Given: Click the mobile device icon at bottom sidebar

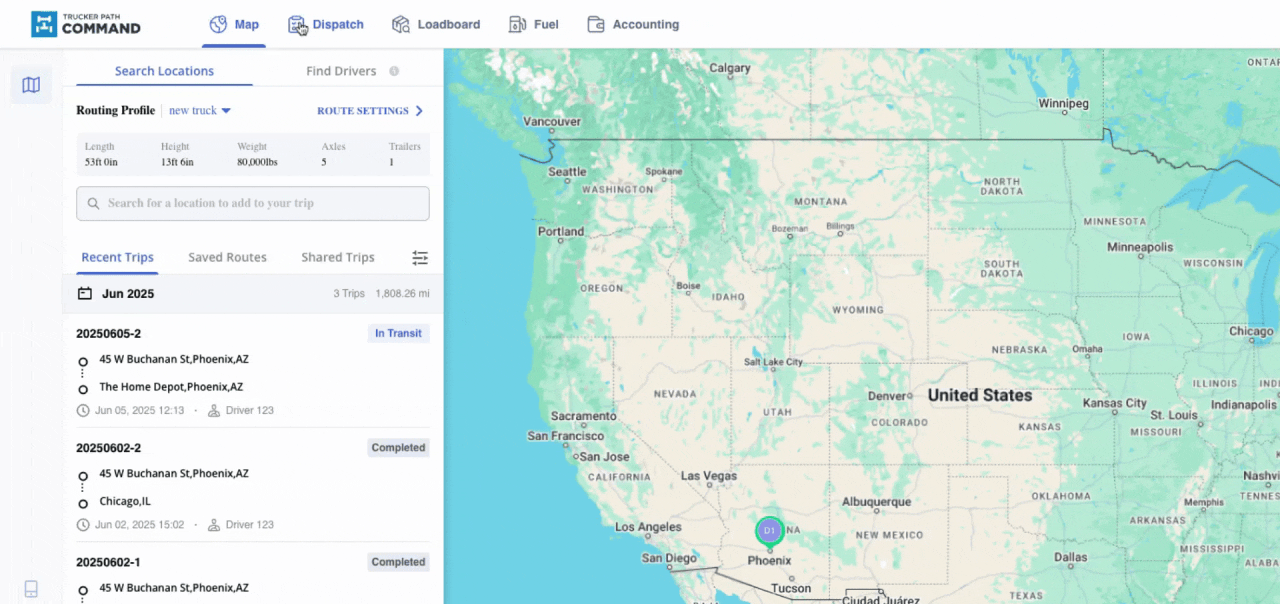Looking at the screenshot, I should (31, 589).
